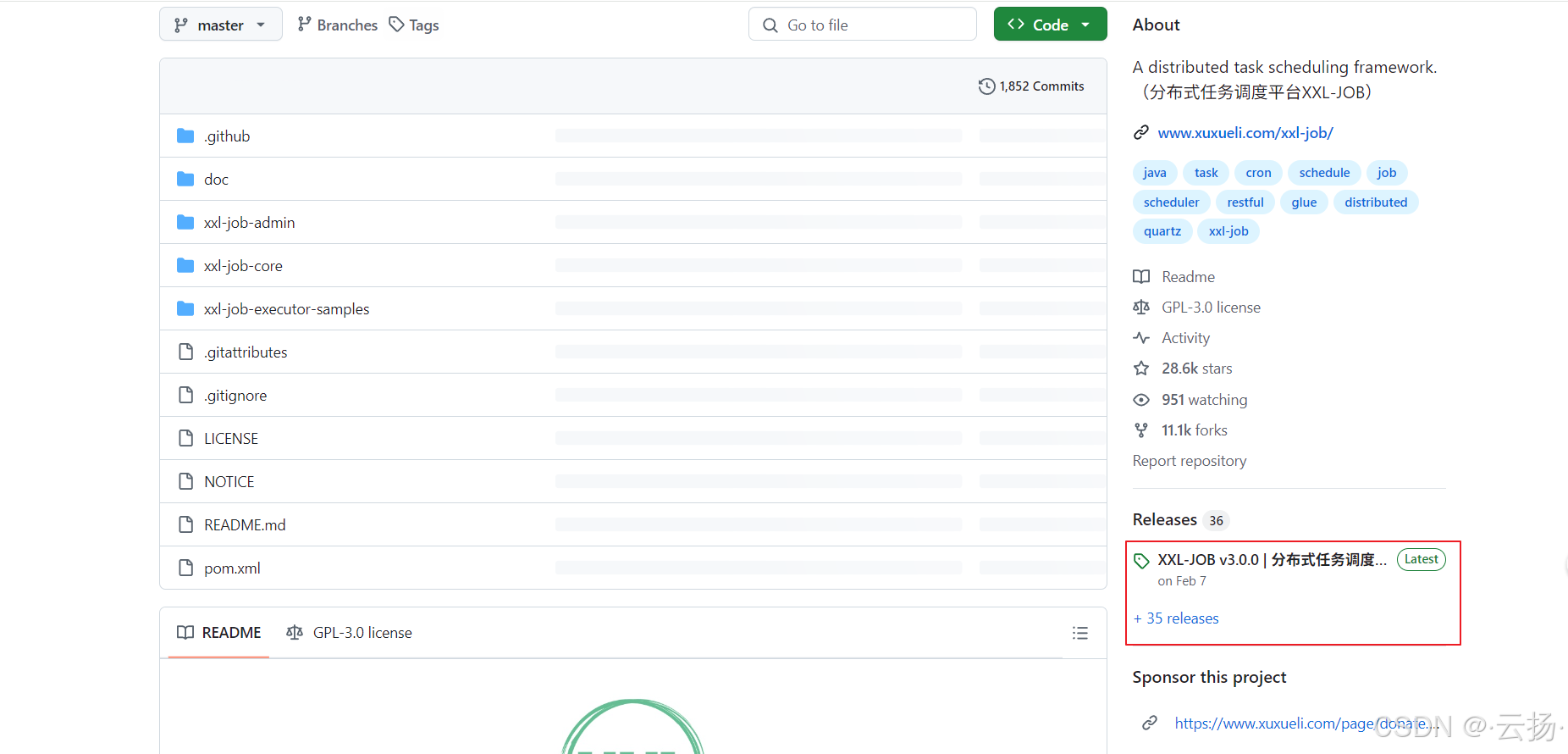Click the link icon beside the website URL
Viewport: 1568px width, 754px height.
(x=1141, y=132)
